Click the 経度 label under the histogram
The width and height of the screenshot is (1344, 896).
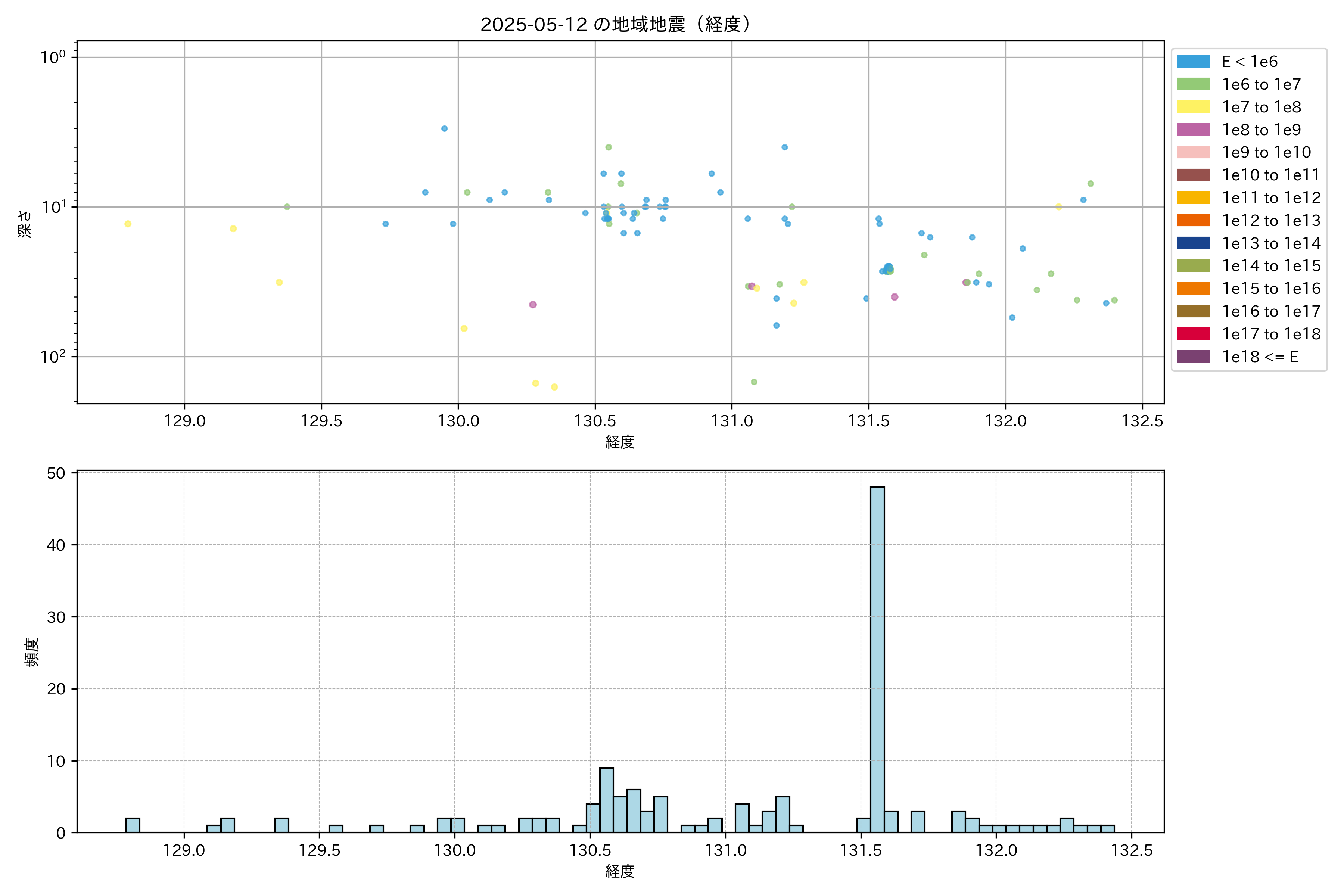click(620, 871)
